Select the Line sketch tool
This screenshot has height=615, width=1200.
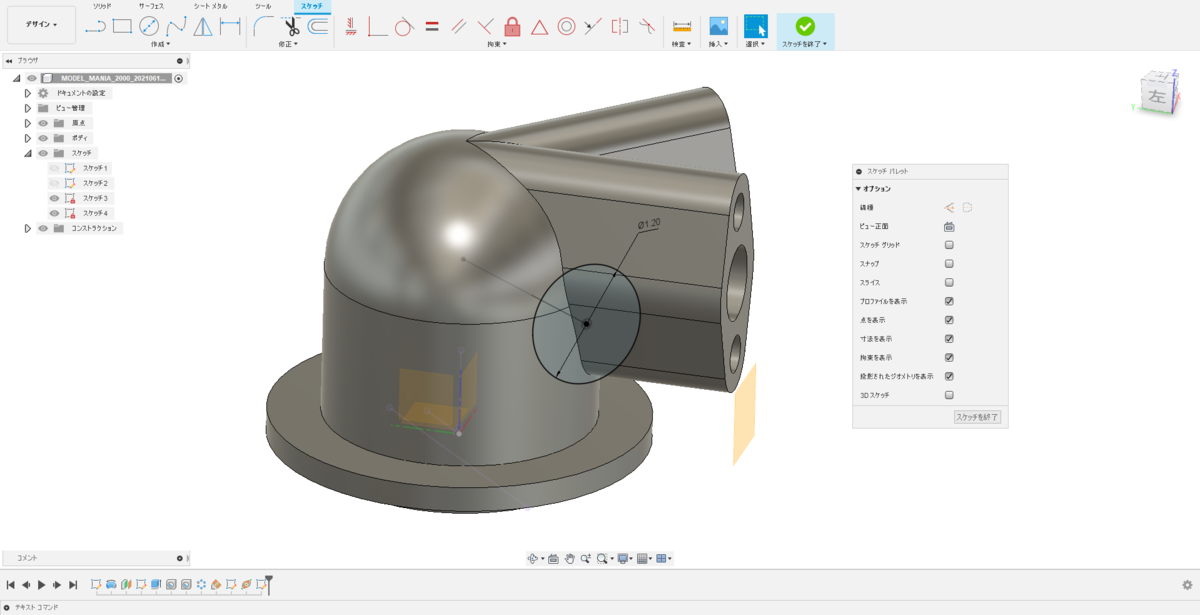point(95,27)
